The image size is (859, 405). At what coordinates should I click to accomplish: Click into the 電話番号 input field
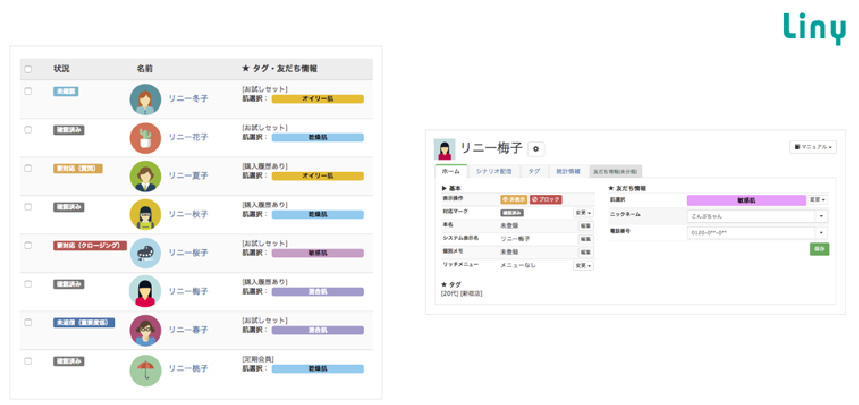(x=751, y=233)
